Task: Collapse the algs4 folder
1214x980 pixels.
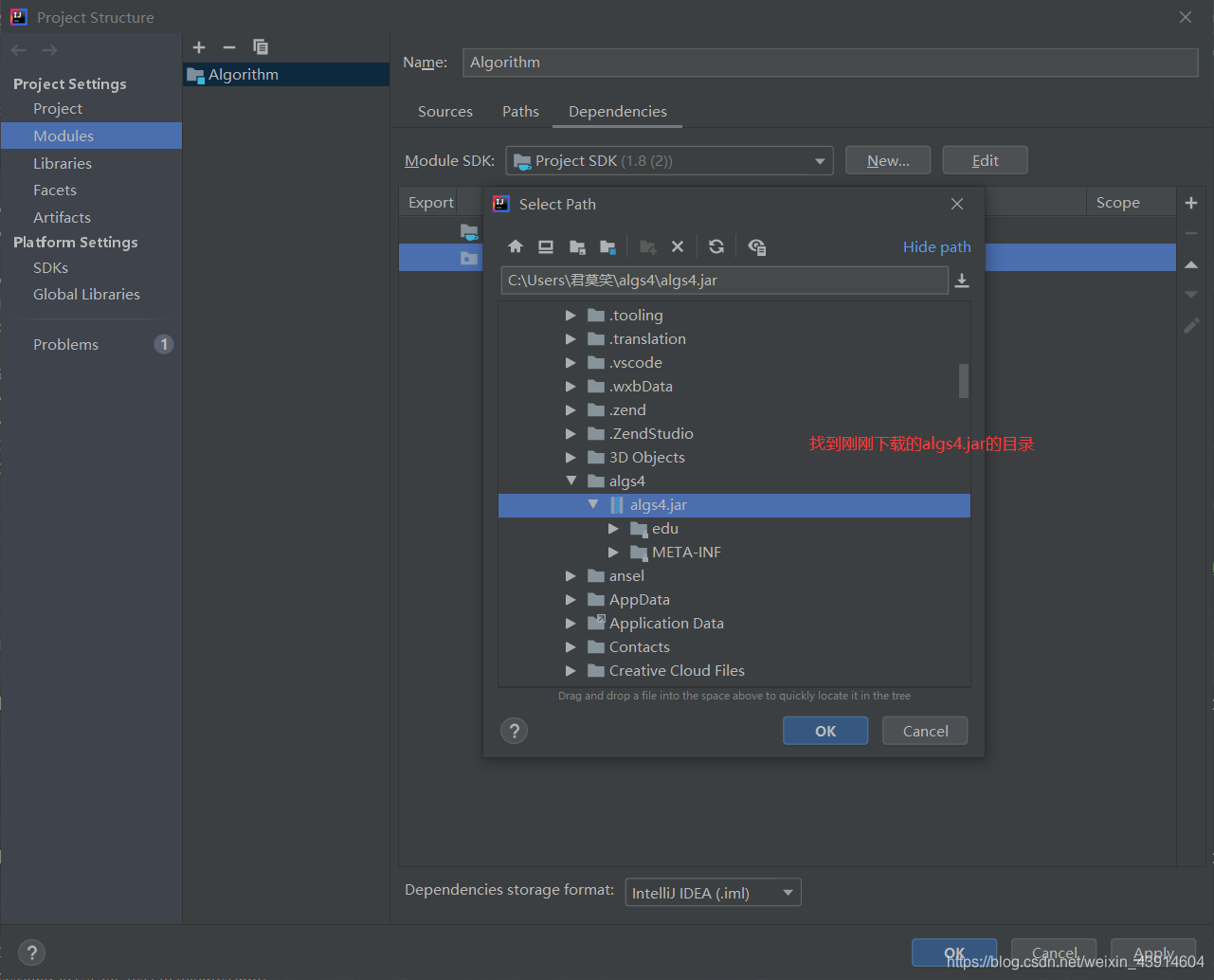Action: [x=571, y=481]
